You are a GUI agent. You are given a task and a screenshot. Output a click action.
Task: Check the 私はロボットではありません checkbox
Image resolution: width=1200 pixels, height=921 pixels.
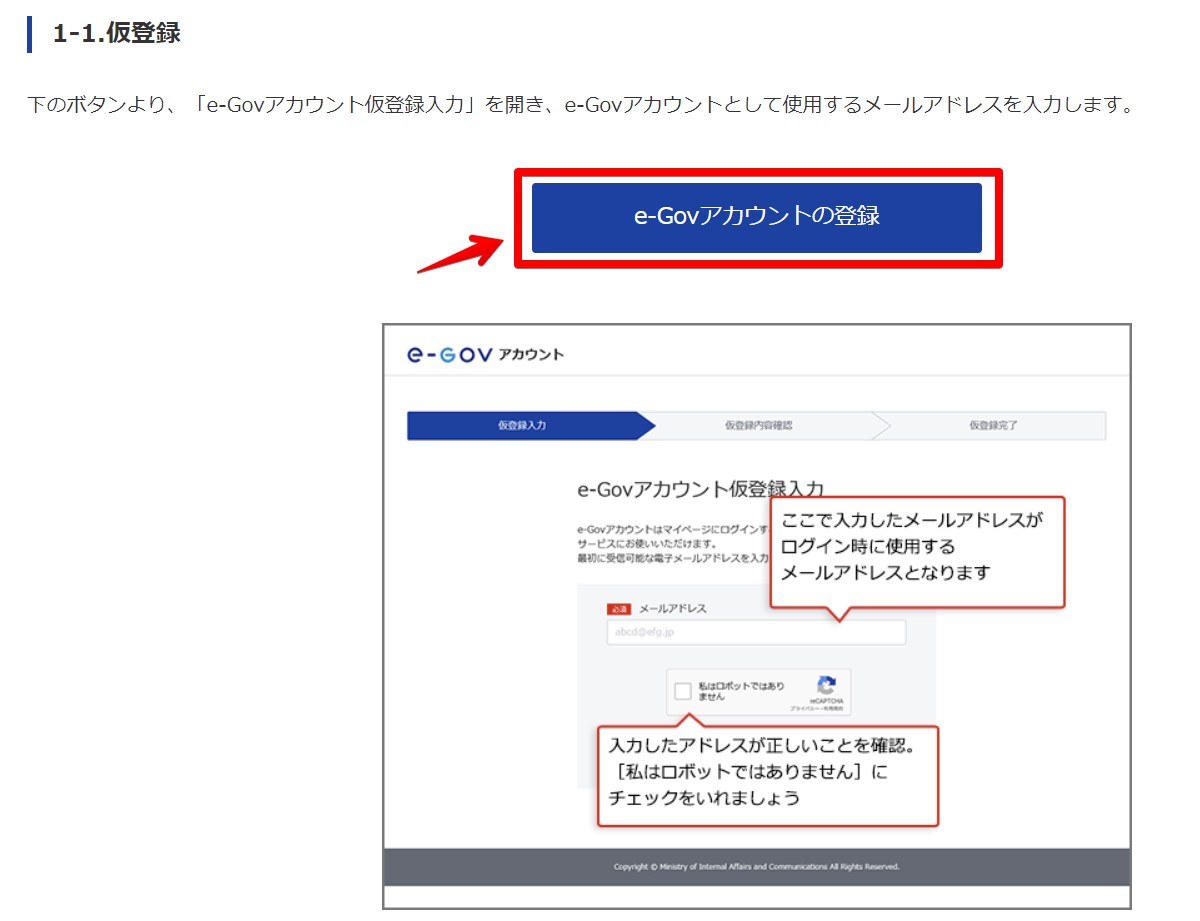(683, 691)
